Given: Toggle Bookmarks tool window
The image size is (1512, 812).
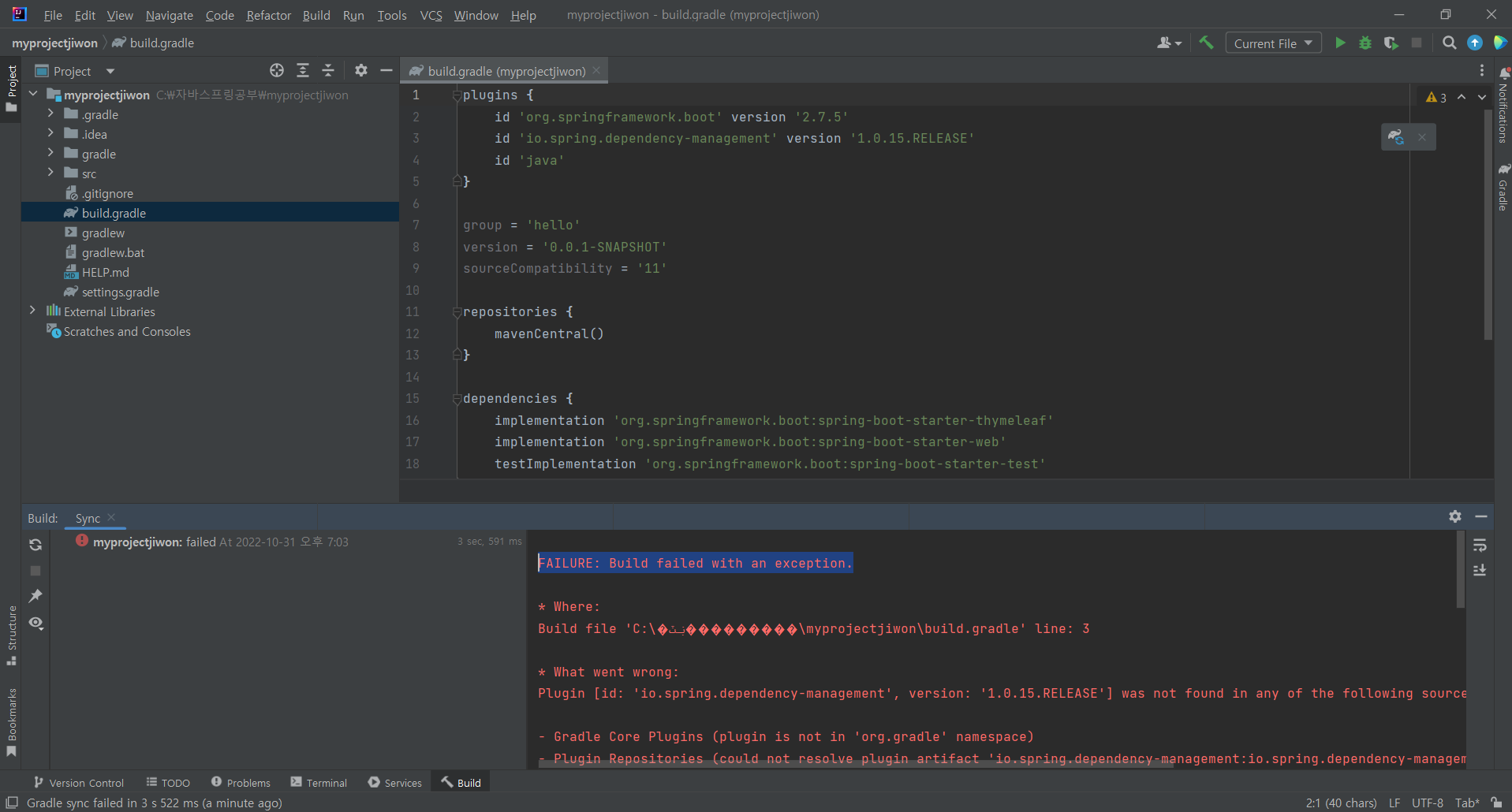Looking at the screenshot, I should 11,722.
